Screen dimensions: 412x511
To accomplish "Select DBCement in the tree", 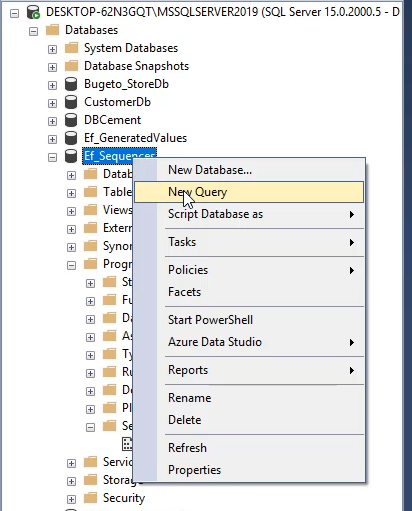I will click(x=113, y=120).
